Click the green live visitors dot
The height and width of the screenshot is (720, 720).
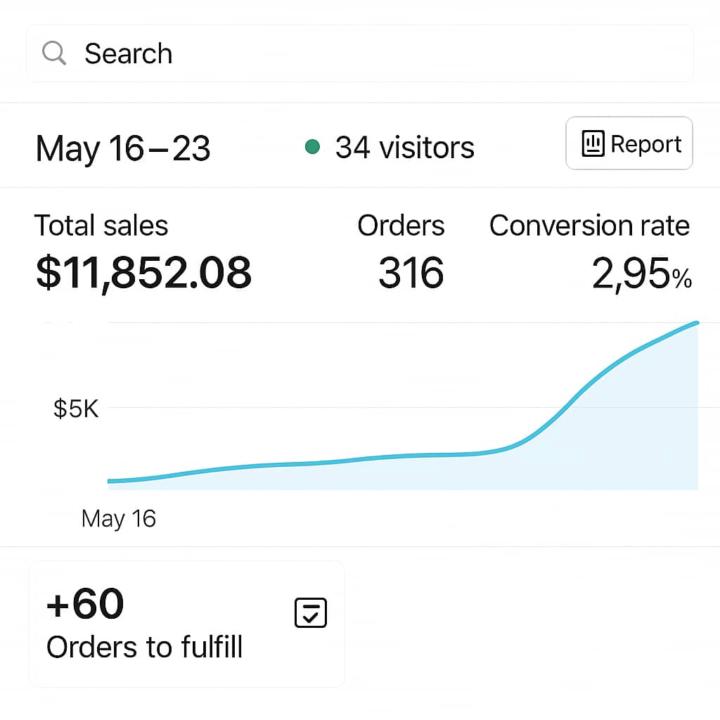[x=312, y=148]
